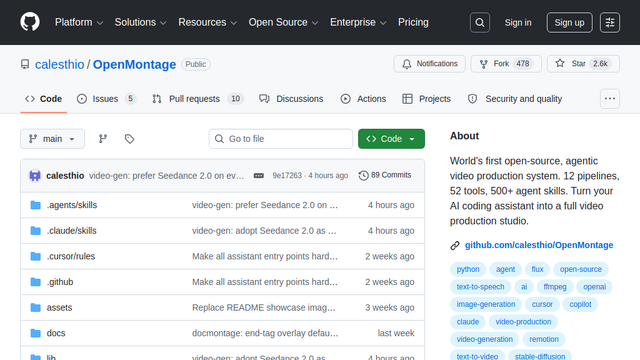Open the Pull requests tab
The image size is (640, 360).
(198, 99)
